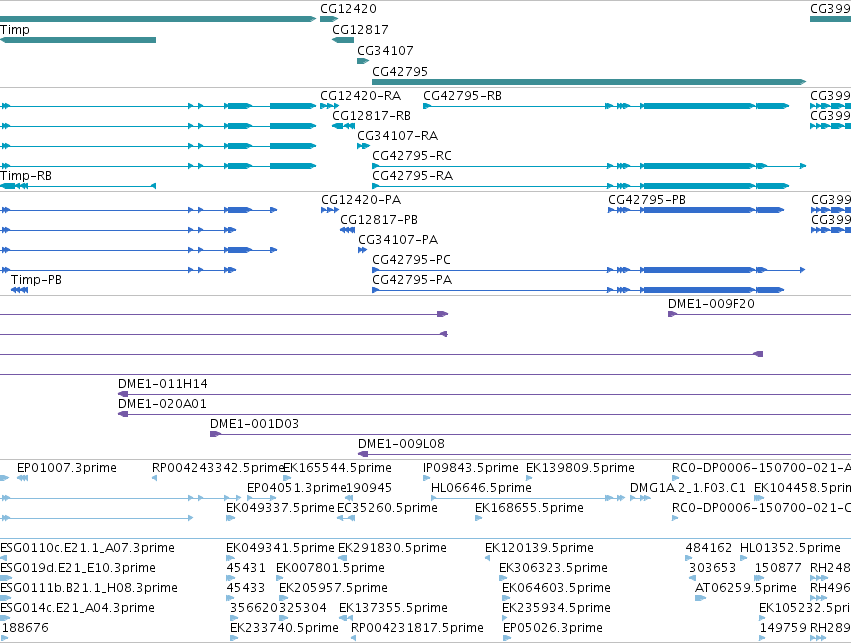
Task: Click transcript label CG42795-RC
Action: (412, 156)
